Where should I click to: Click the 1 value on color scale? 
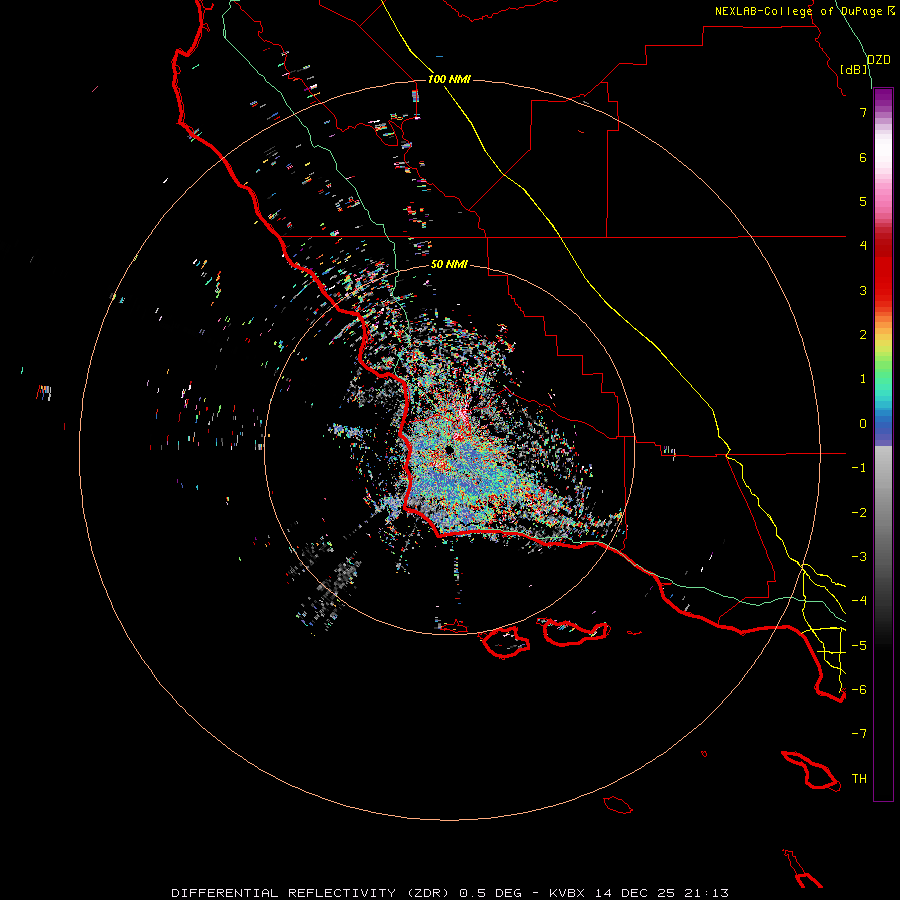tap(863, 379)
